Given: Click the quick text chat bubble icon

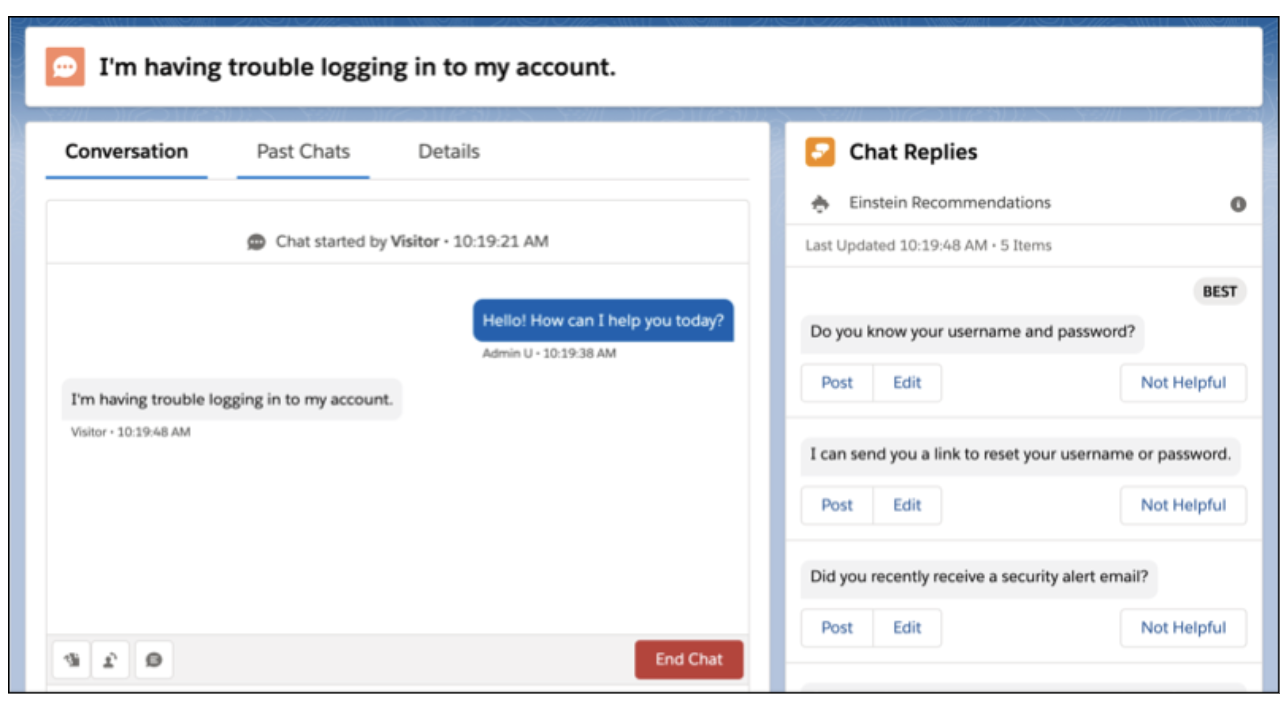Looking at the screenshot, I should coord(154,660).
